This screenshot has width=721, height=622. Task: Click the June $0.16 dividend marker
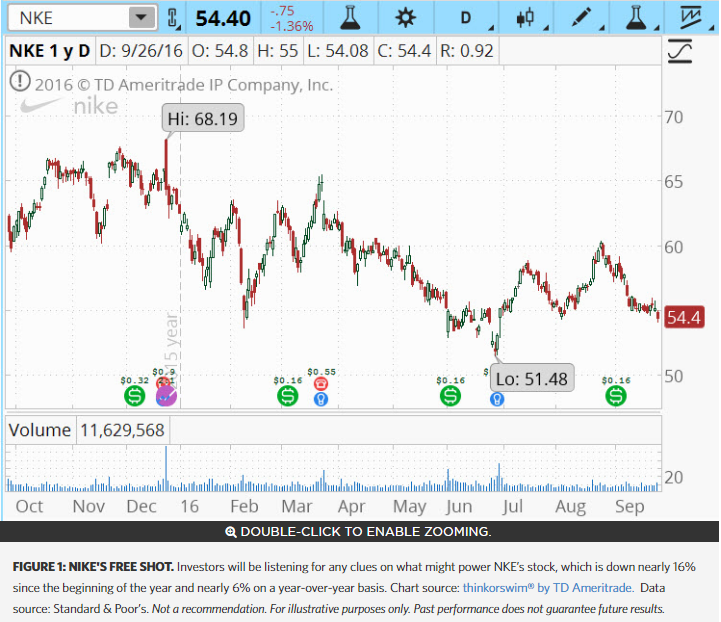(450, 396)
